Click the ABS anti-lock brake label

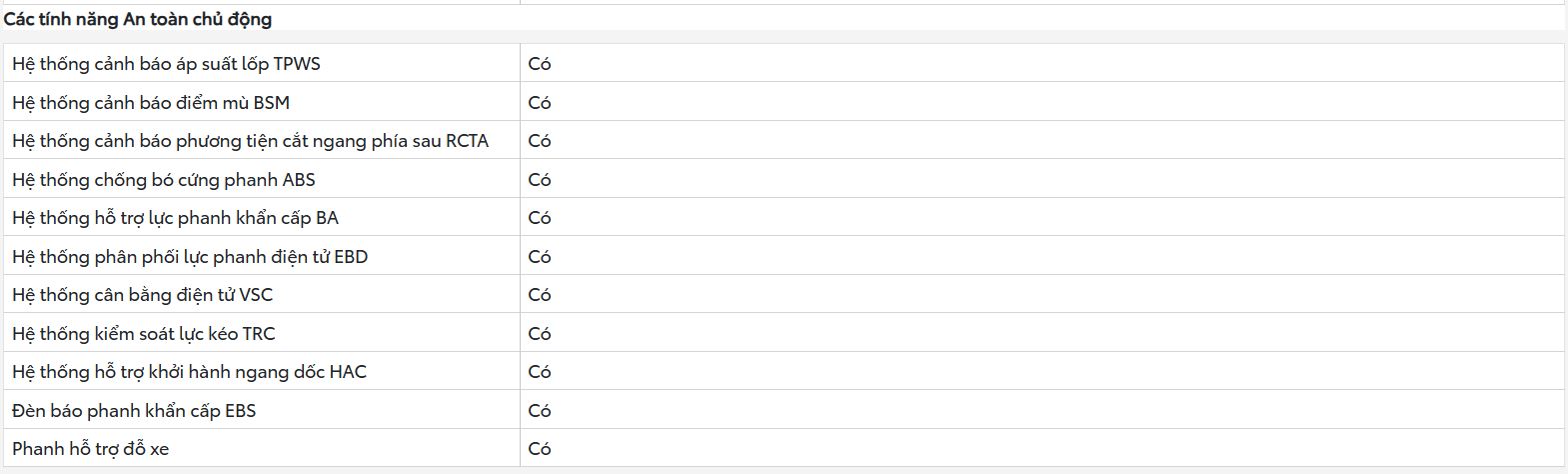pyautogui.click(x=164, y=179)
